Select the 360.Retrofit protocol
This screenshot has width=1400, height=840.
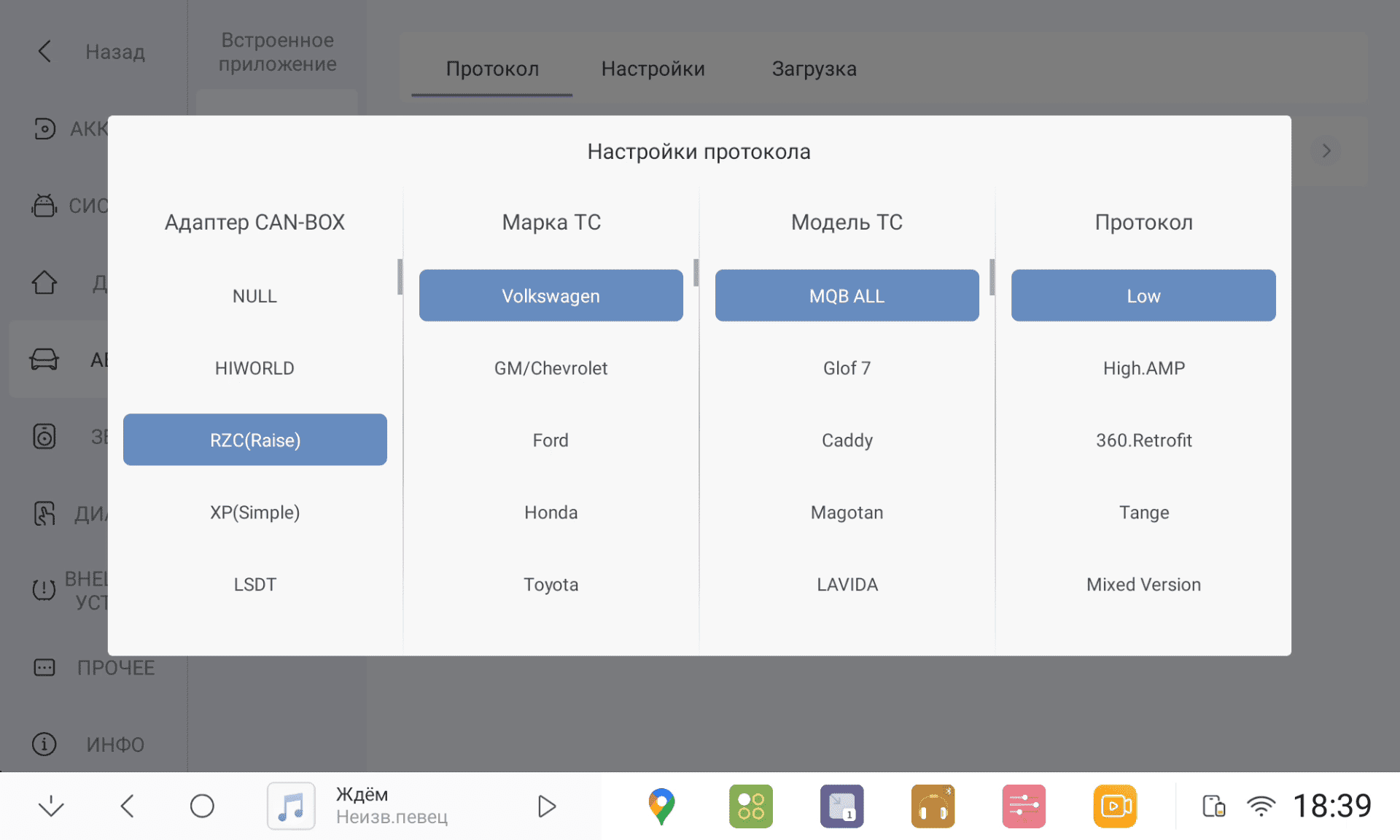pos(1143,440)
